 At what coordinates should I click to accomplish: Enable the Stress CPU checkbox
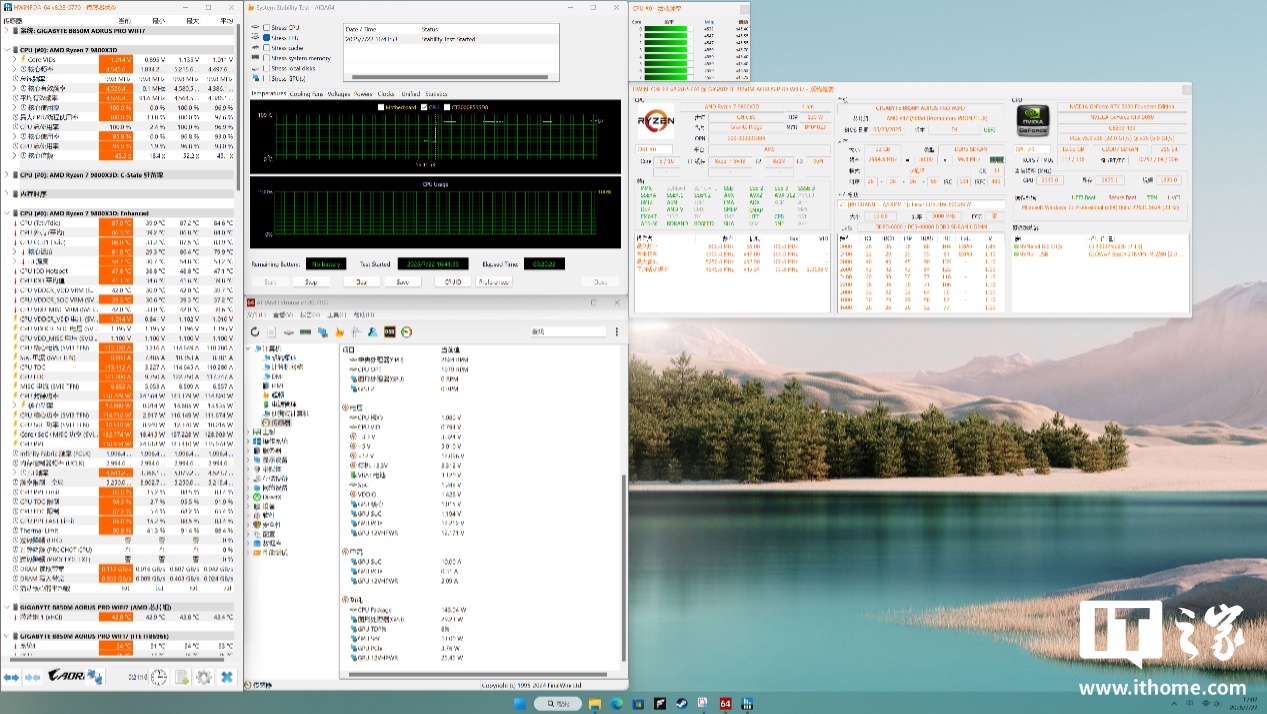[x=266, y=27]
